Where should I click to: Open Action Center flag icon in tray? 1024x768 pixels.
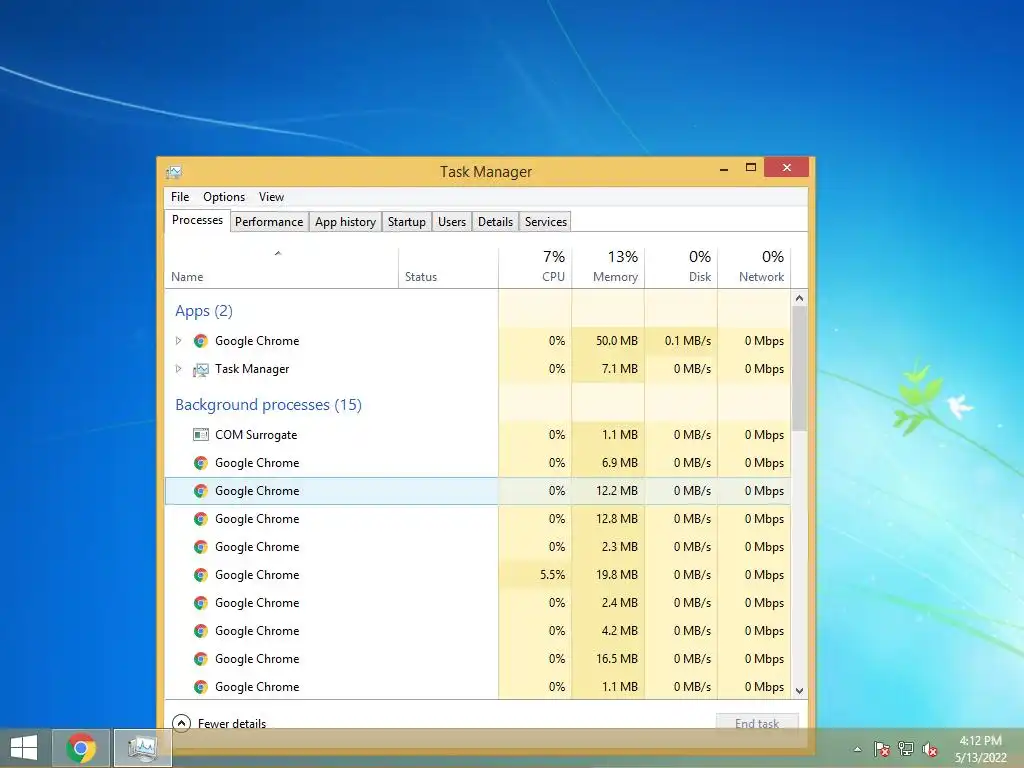click(x=882, y=749)
